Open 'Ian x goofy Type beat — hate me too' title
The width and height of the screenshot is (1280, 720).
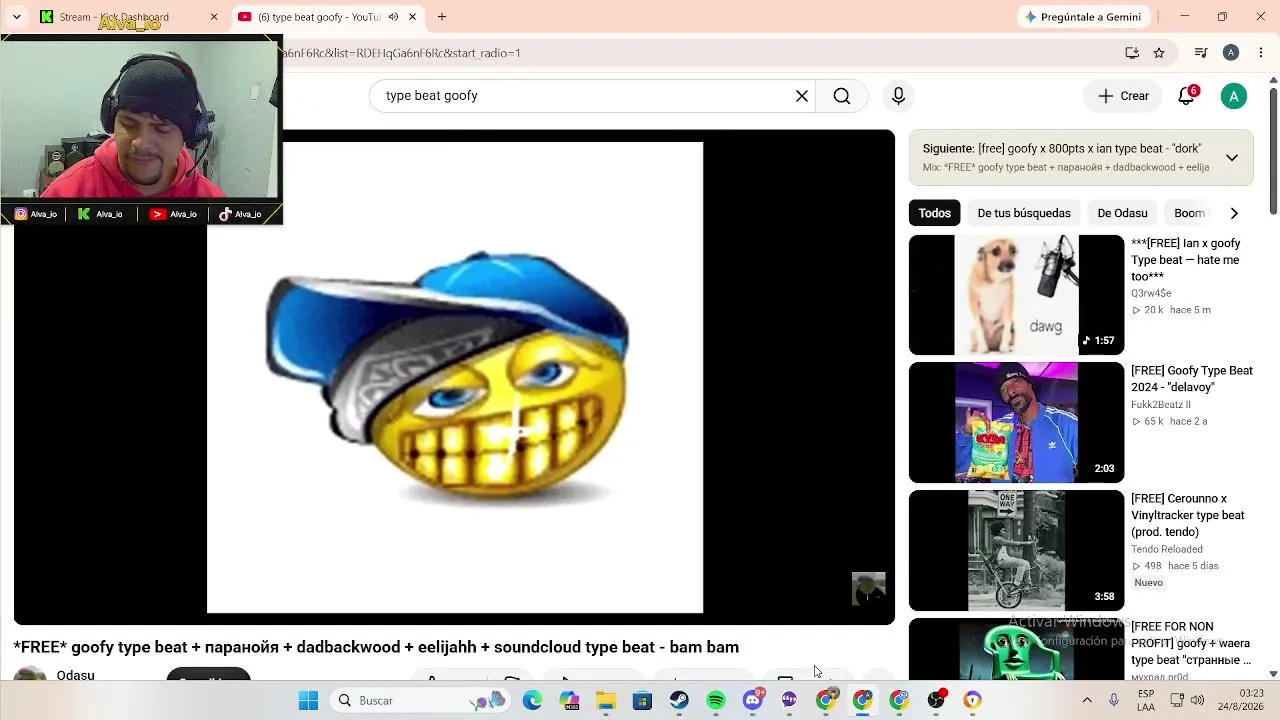1186,260
